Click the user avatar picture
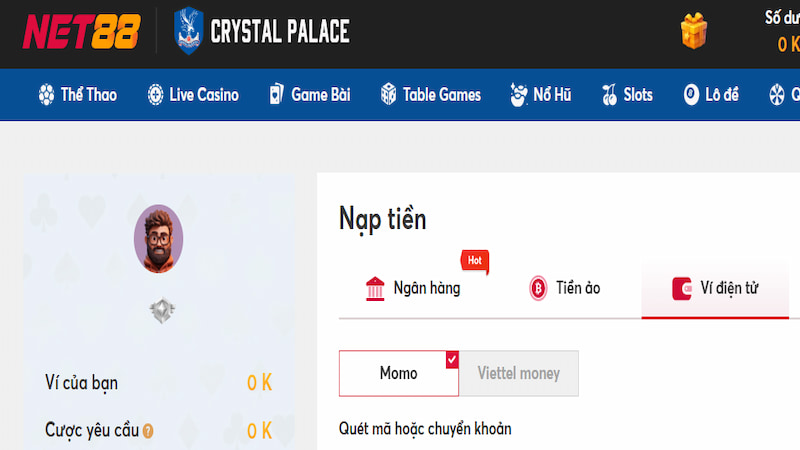 point(158,238)
